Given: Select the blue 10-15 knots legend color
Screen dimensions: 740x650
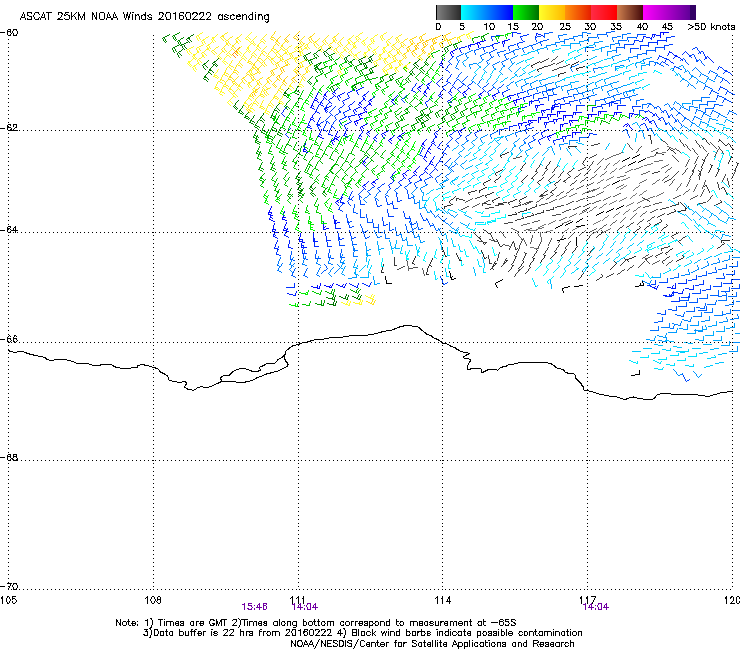Looking at the screenshot, I should 500,12.
